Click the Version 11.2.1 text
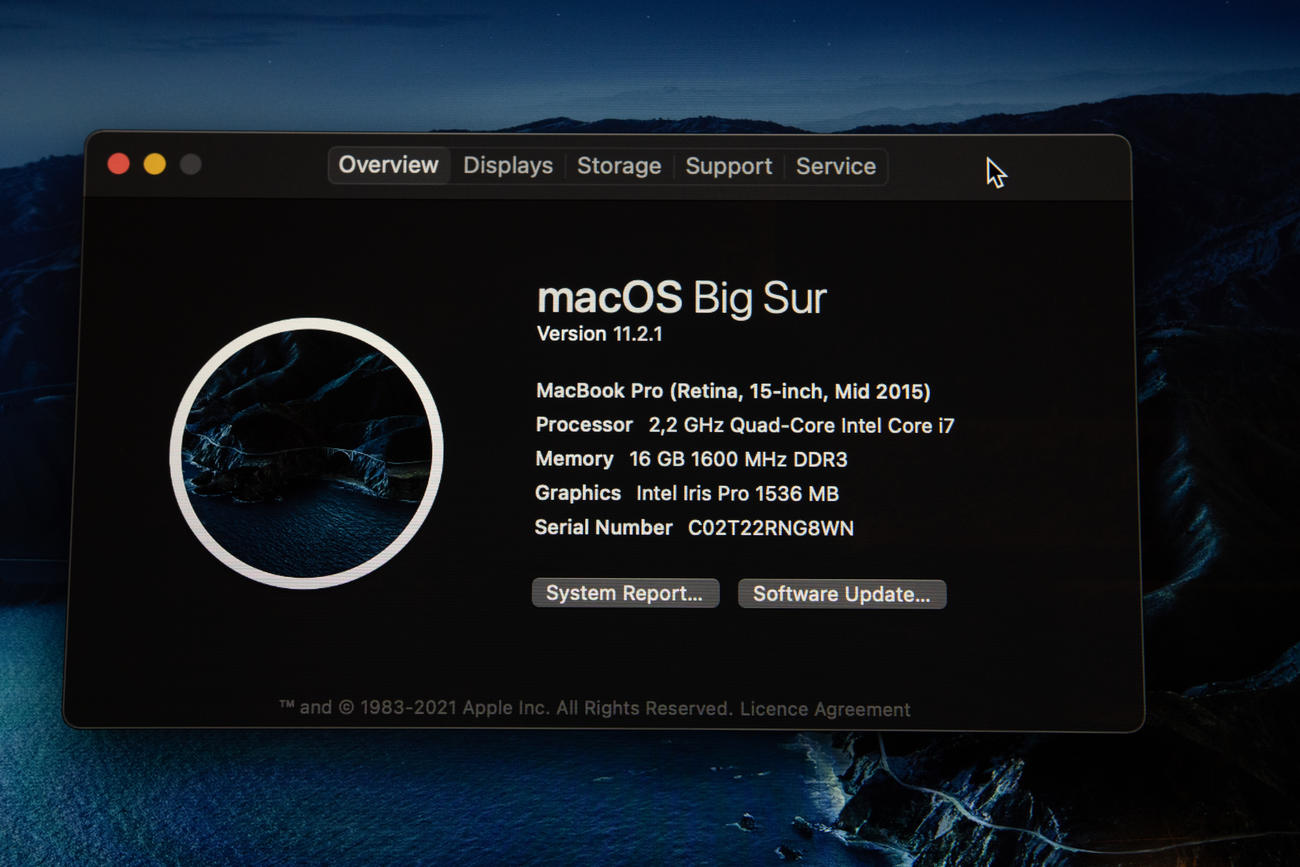 [x=600, y=334]
